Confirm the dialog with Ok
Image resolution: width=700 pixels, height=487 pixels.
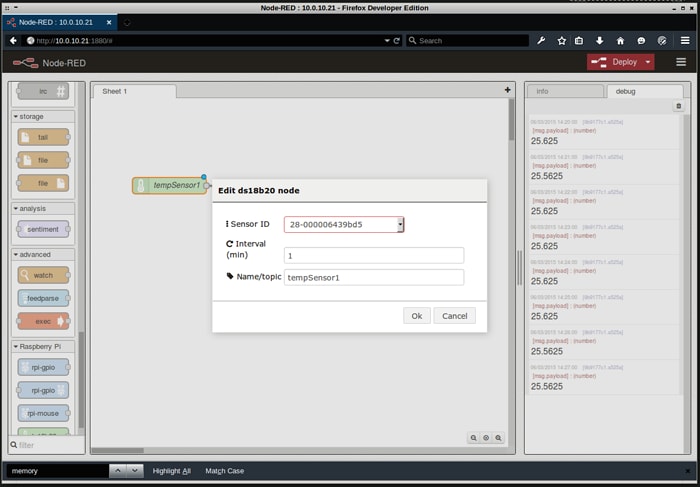(417, 316)
